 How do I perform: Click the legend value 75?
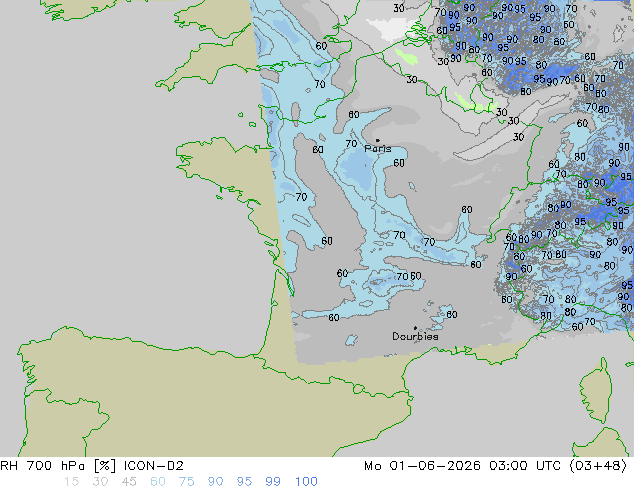click(x=186, y=482)
